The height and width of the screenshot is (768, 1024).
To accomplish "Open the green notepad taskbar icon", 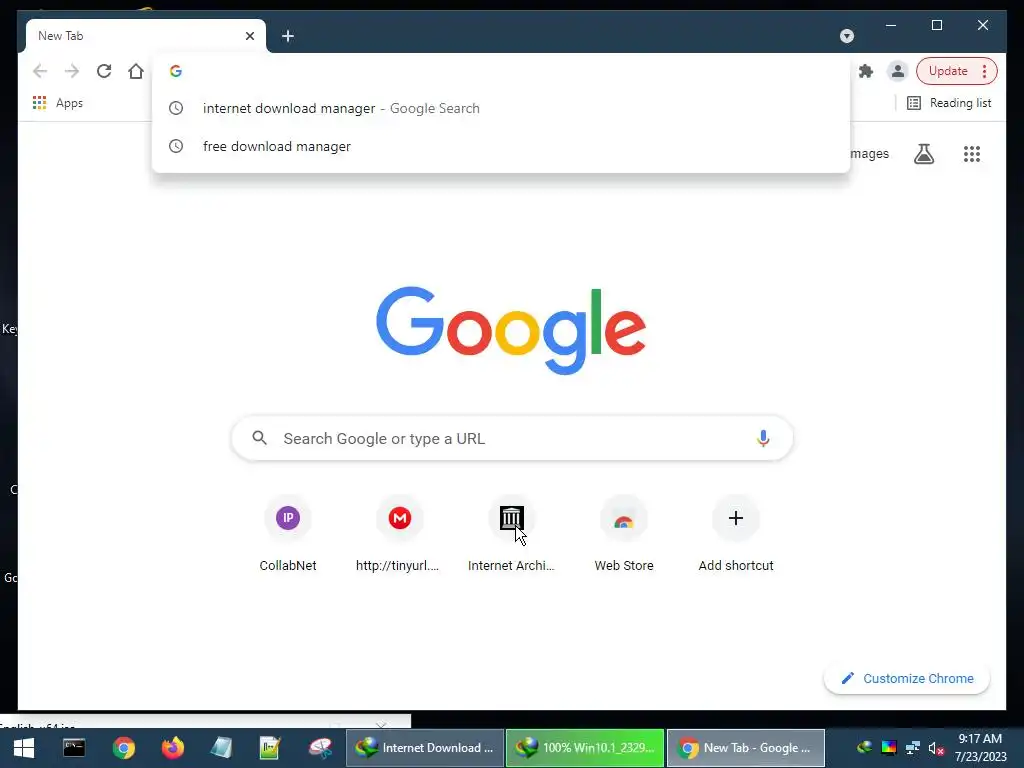I will (x=270, y=748).
